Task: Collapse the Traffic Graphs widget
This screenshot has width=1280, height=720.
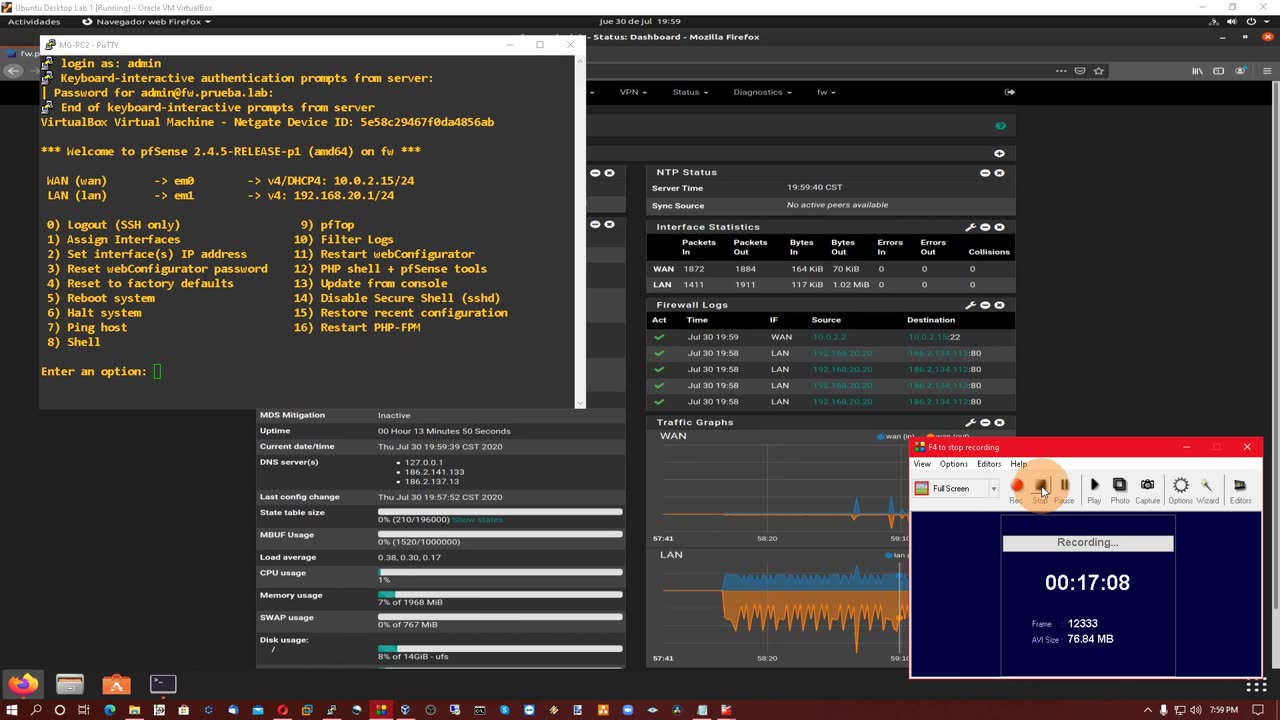Action: point(985,422)
